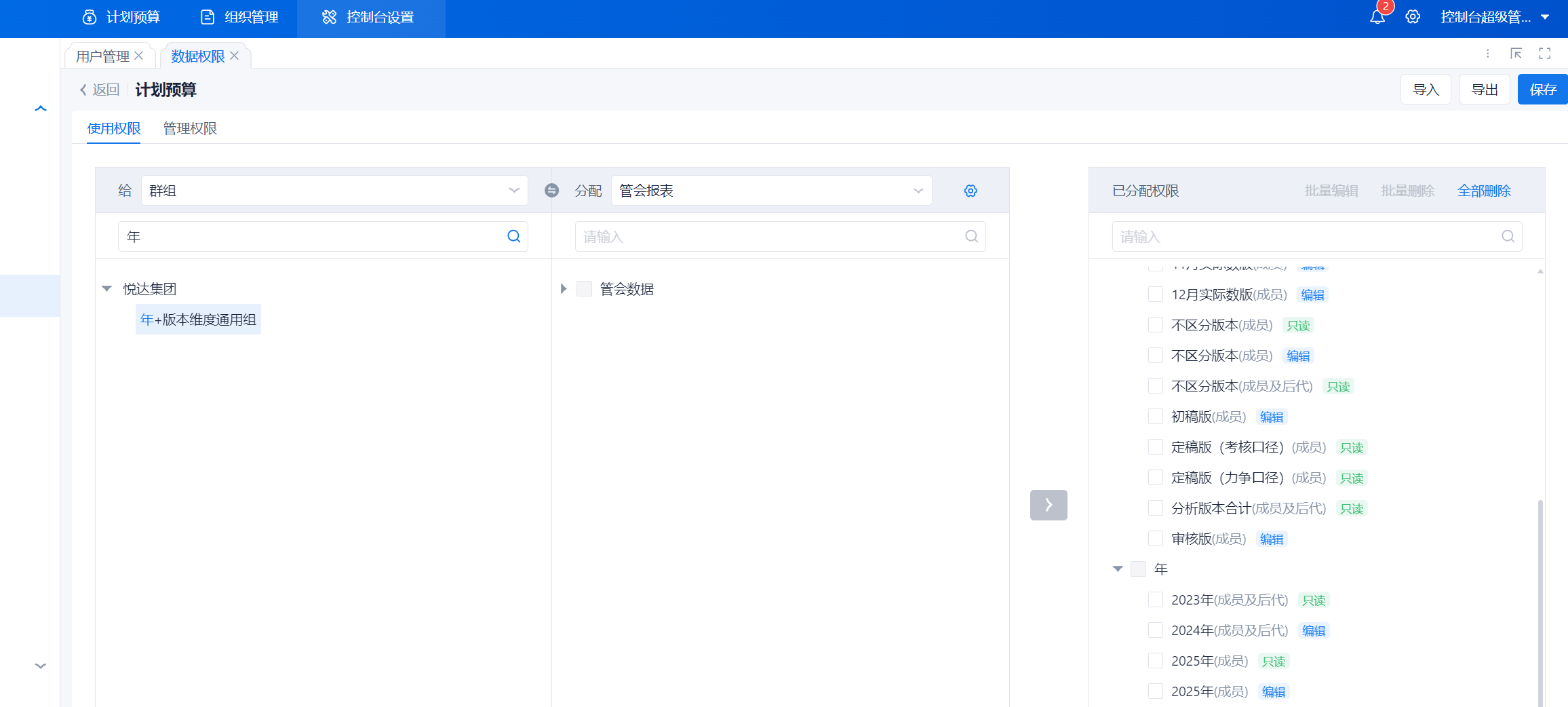The image size is (1568, 707).
Task: Open the notification bell icon
Action: [x=1377, y=17]
